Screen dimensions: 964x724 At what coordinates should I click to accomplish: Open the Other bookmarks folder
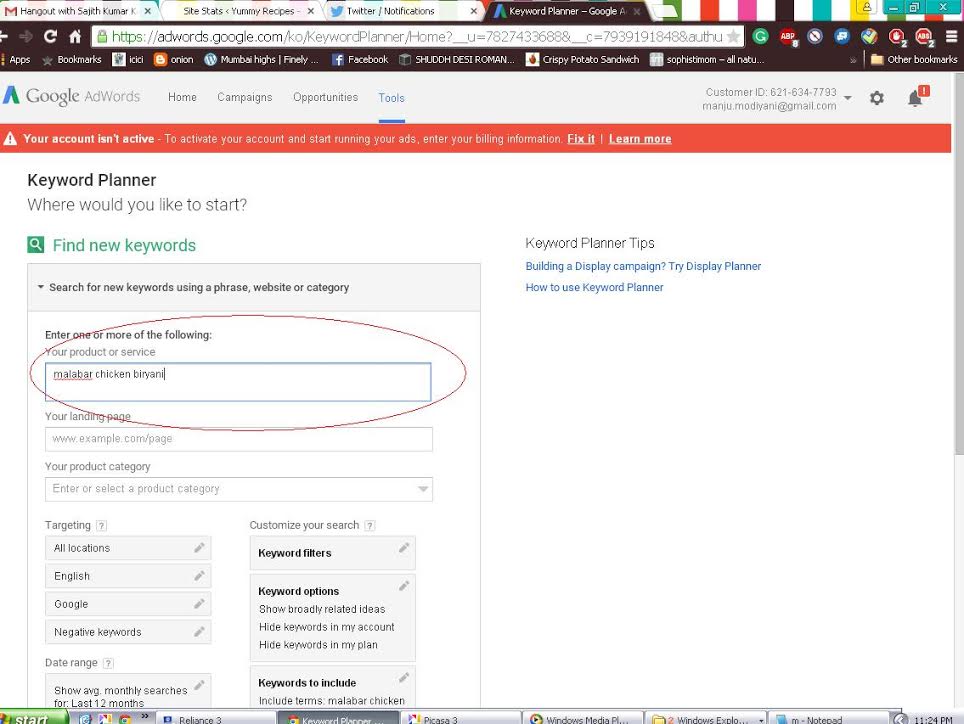coord(914,60)
